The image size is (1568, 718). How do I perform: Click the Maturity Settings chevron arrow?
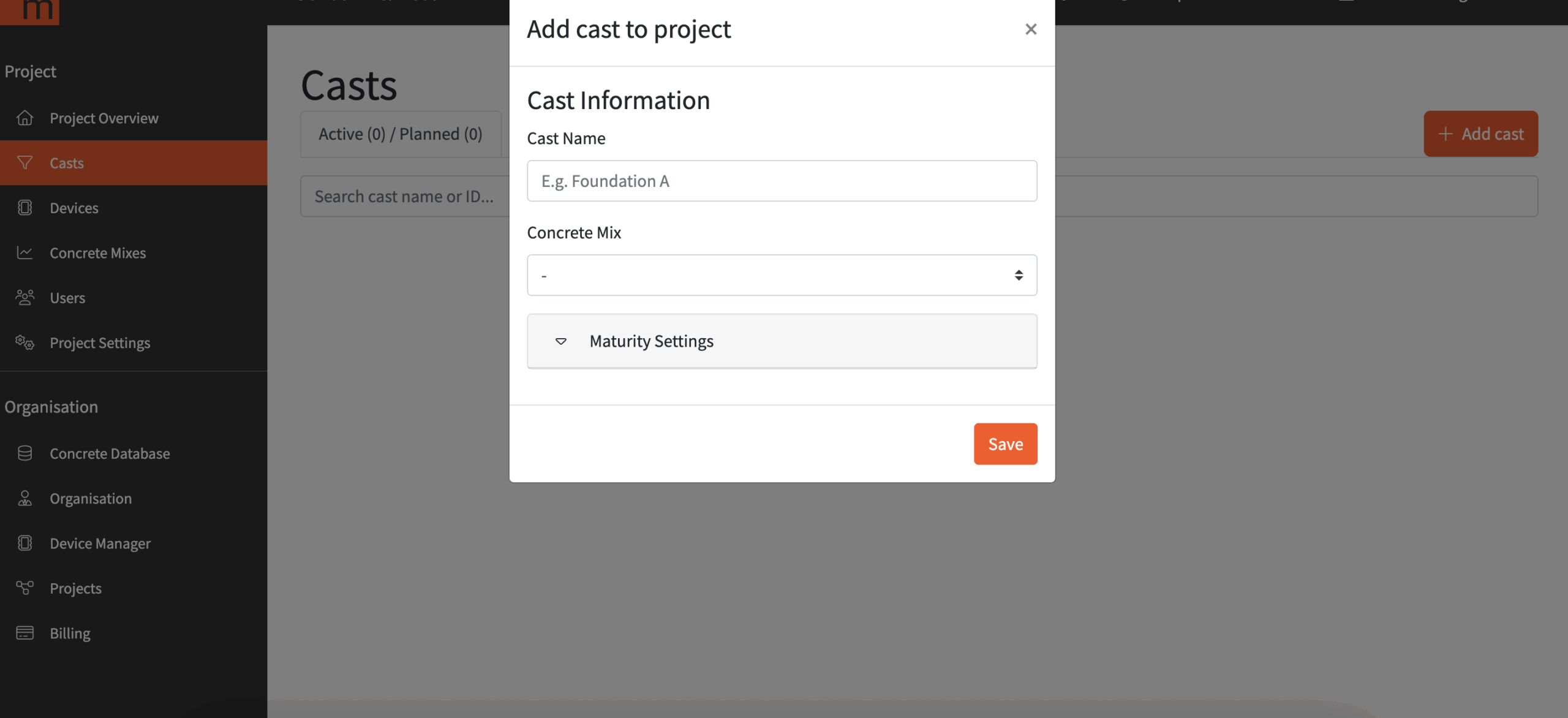(x=560, y=341)
